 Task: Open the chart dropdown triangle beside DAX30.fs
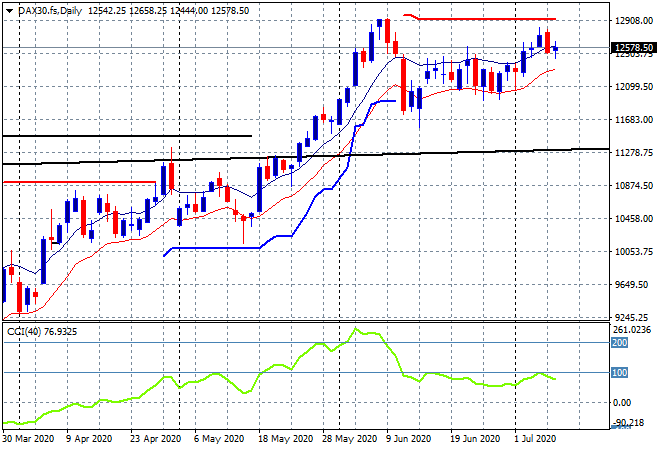click(x=9, y=11)
